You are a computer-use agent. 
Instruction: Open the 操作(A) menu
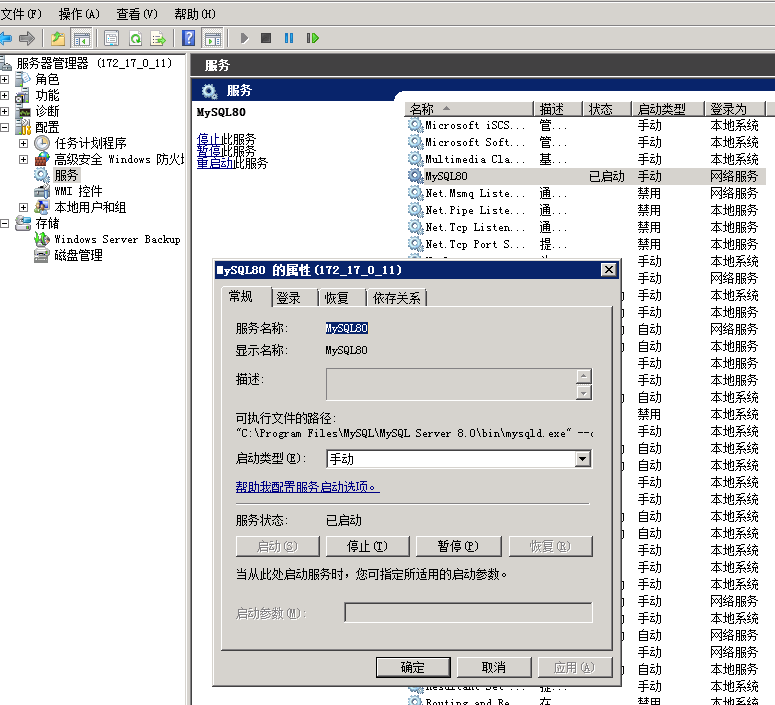tap(79, 14)
